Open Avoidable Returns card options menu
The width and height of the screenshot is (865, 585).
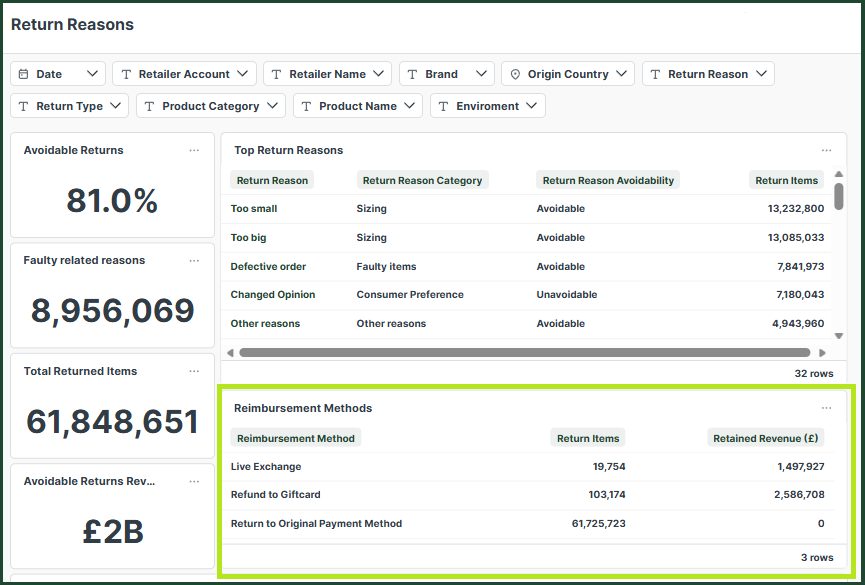[194, 150]
